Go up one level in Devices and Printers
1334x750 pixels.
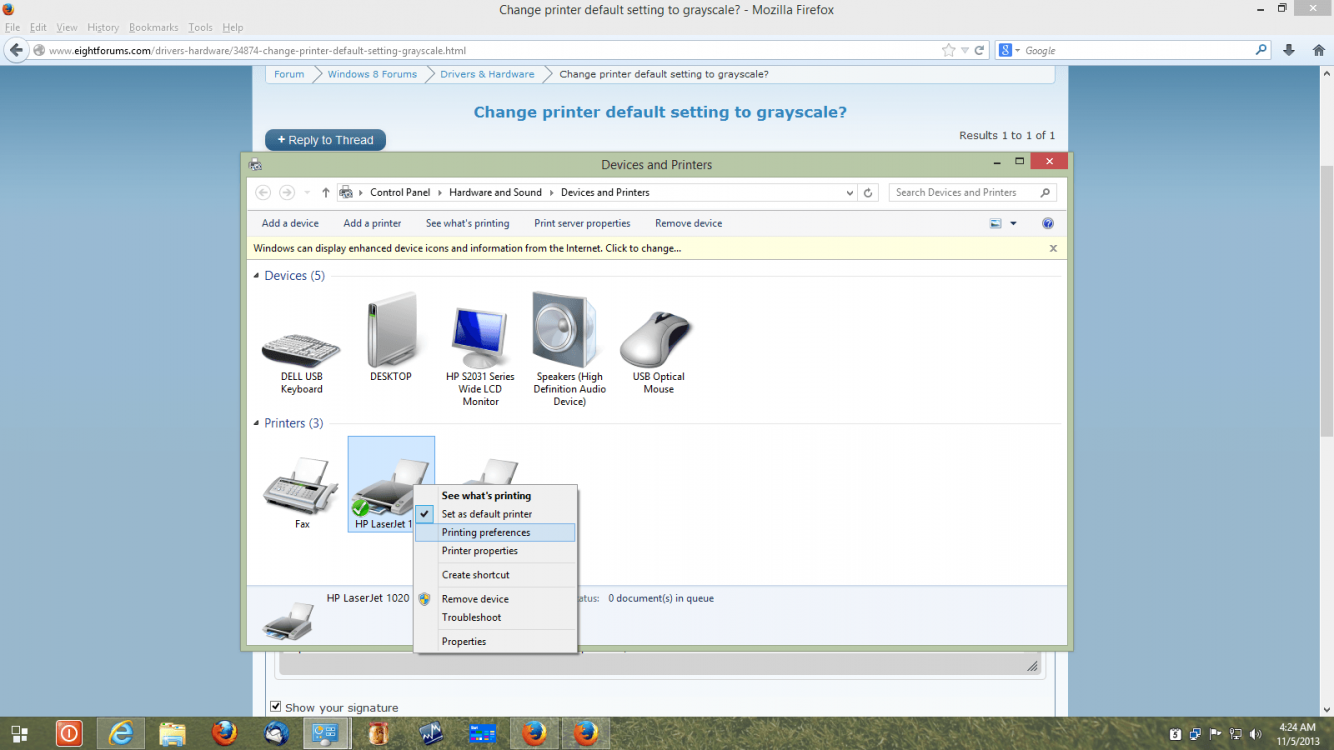(x=326, y=192)
